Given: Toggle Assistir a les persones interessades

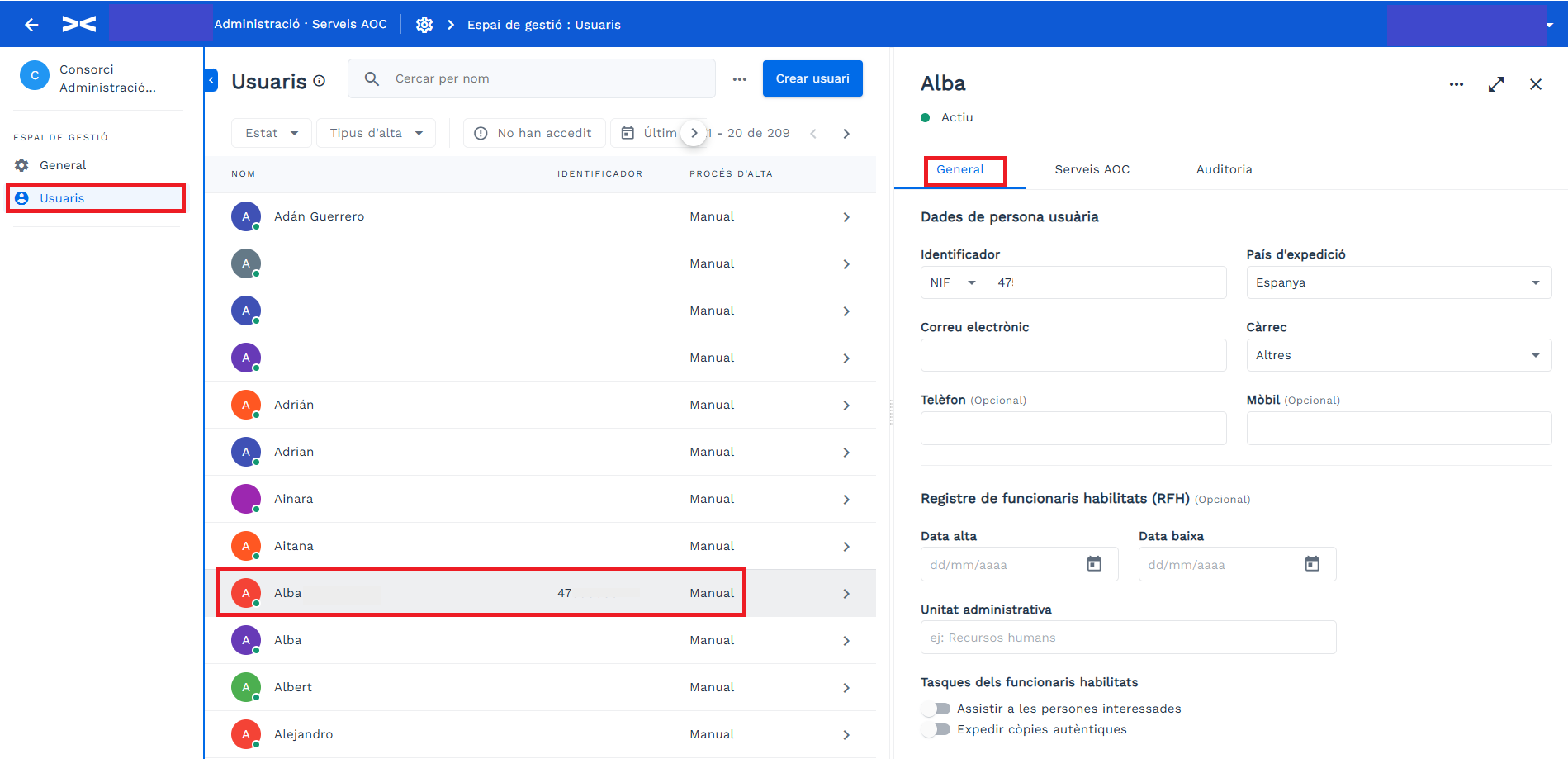Looking at the screenshot, I should coord(936,709).
